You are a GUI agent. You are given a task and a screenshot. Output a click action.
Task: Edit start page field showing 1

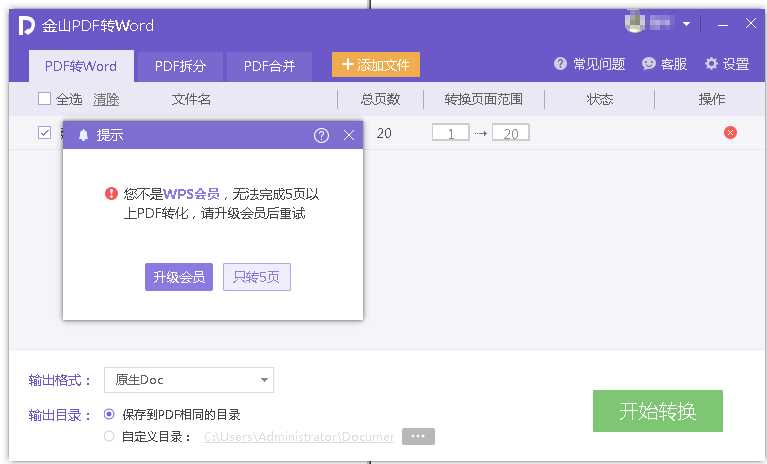coord(451,133)
